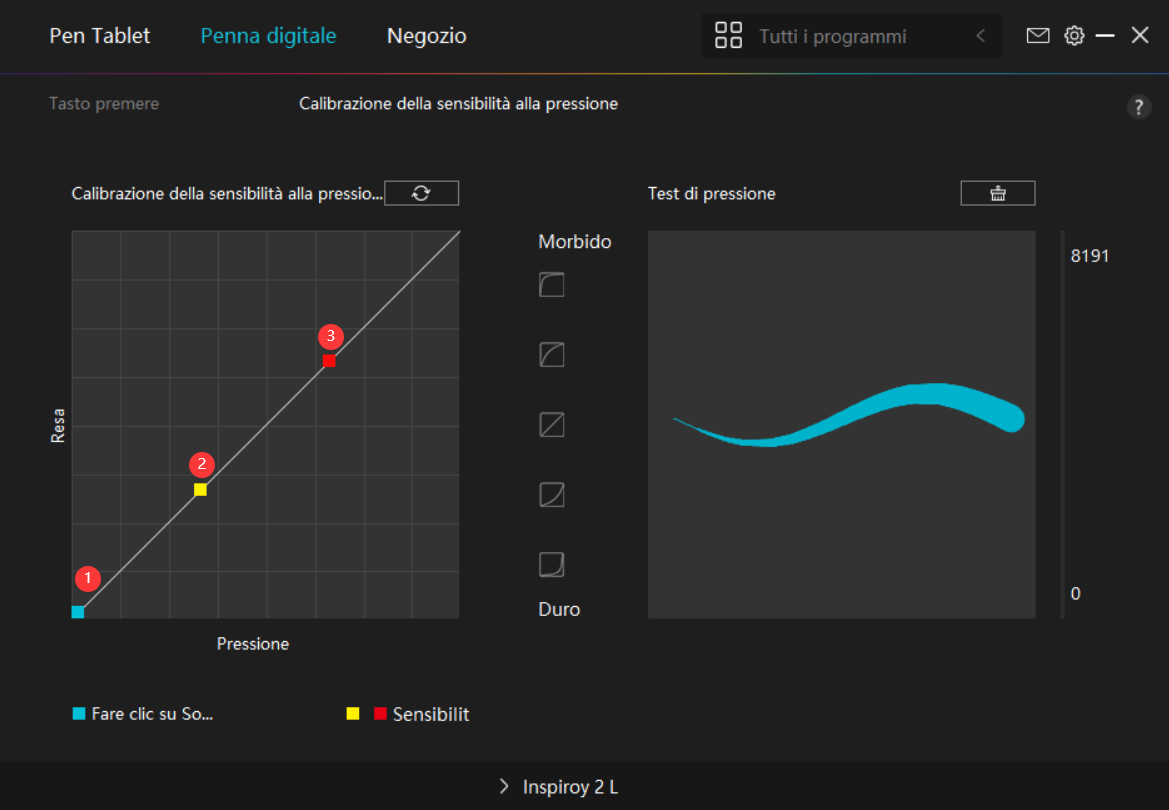
Task: Select the hardest curve preset near Duro
Action: tap(552, 565)
